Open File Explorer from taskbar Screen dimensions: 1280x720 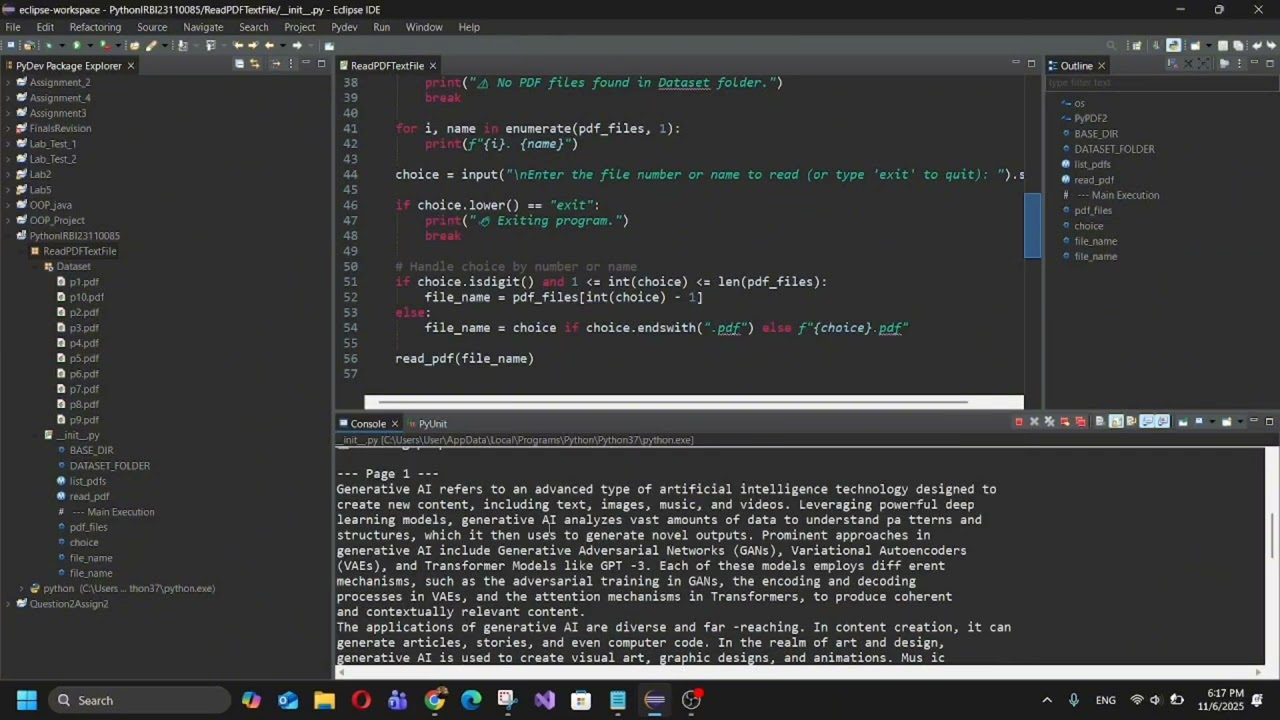point(324,700)
